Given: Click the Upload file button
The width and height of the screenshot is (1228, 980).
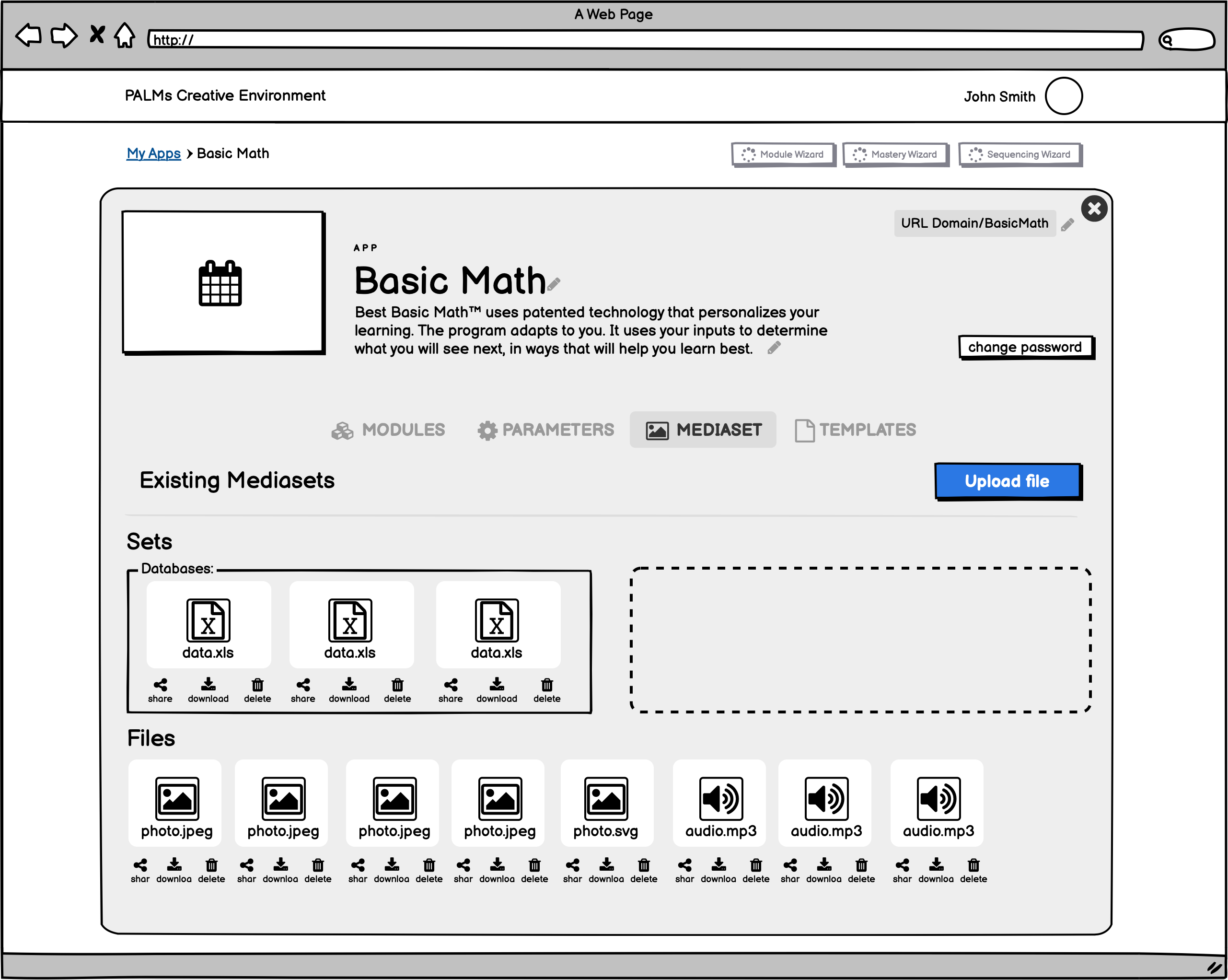Looking at the screenshot, I should pos(1008,481).
